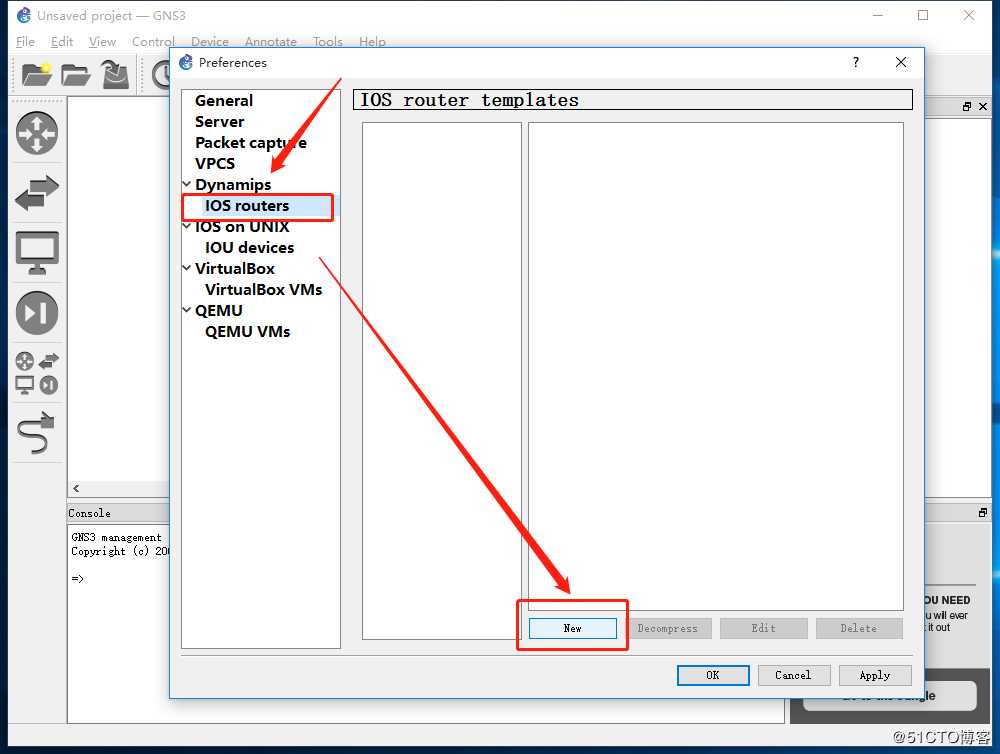This screenshot has width=1000, height=754.
Task: Click New to add IOS router template
Action: 573,628
